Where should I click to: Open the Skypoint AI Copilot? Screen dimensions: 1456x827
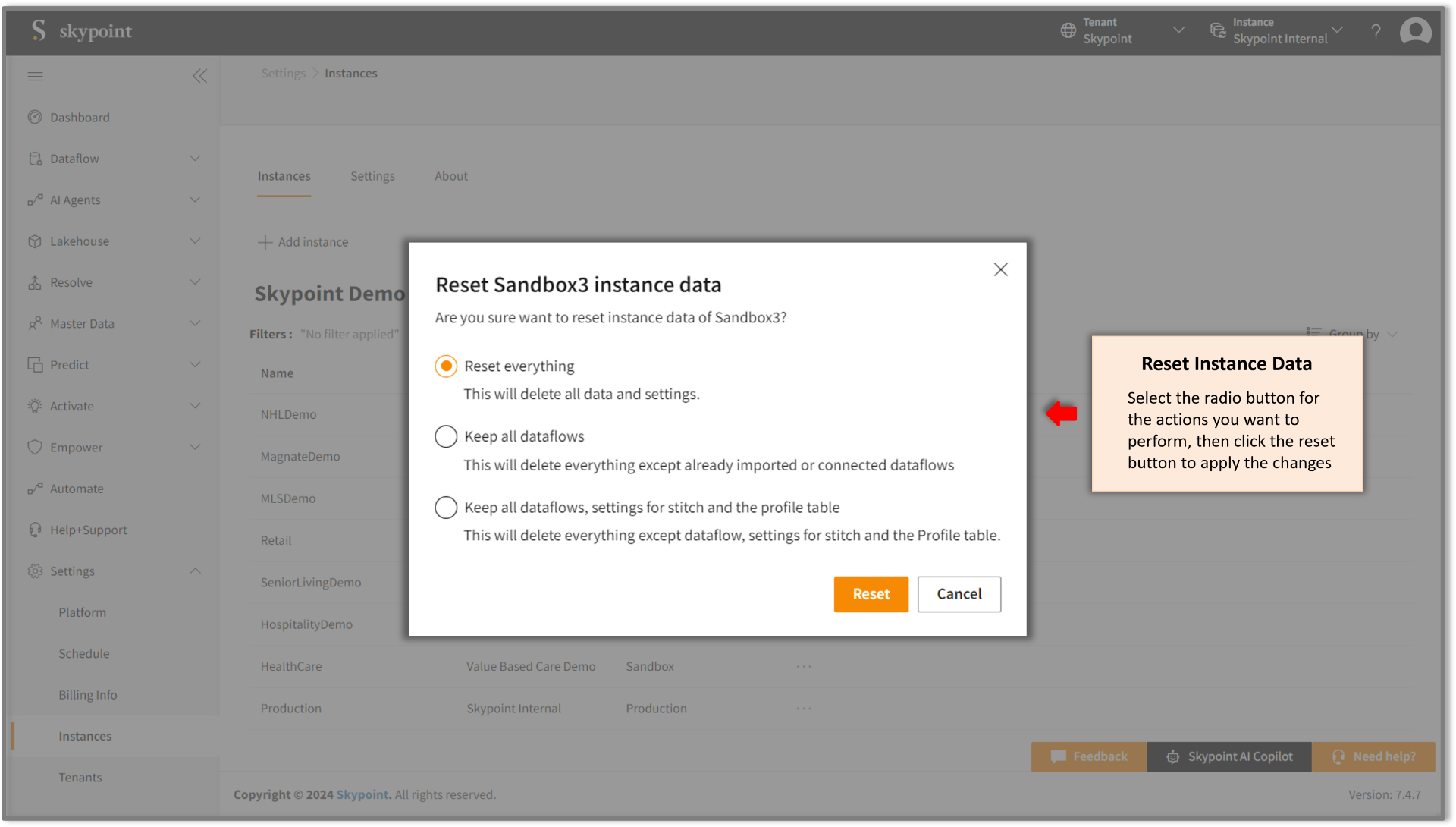coord(1229,756)
